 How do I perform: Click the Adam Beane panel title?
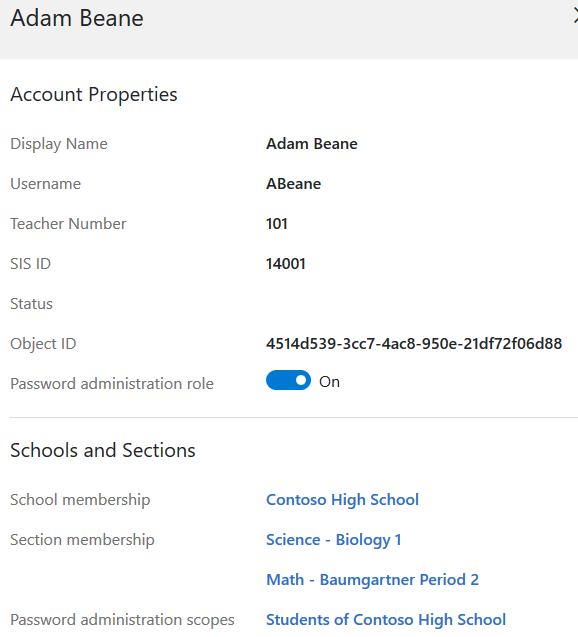pyautogui.click(x=77, y=18)
